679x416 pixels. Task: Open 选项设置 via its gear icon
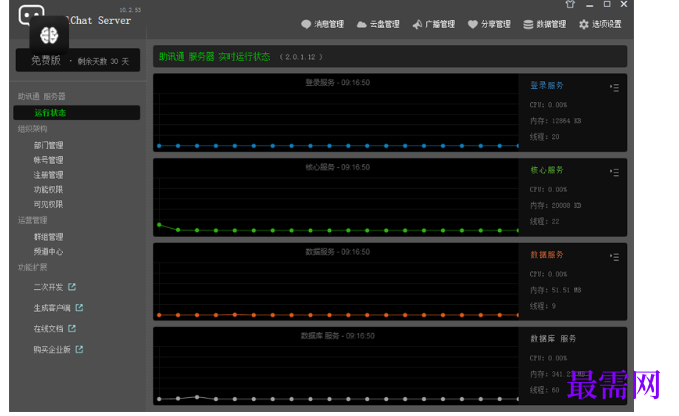(584, 25)
